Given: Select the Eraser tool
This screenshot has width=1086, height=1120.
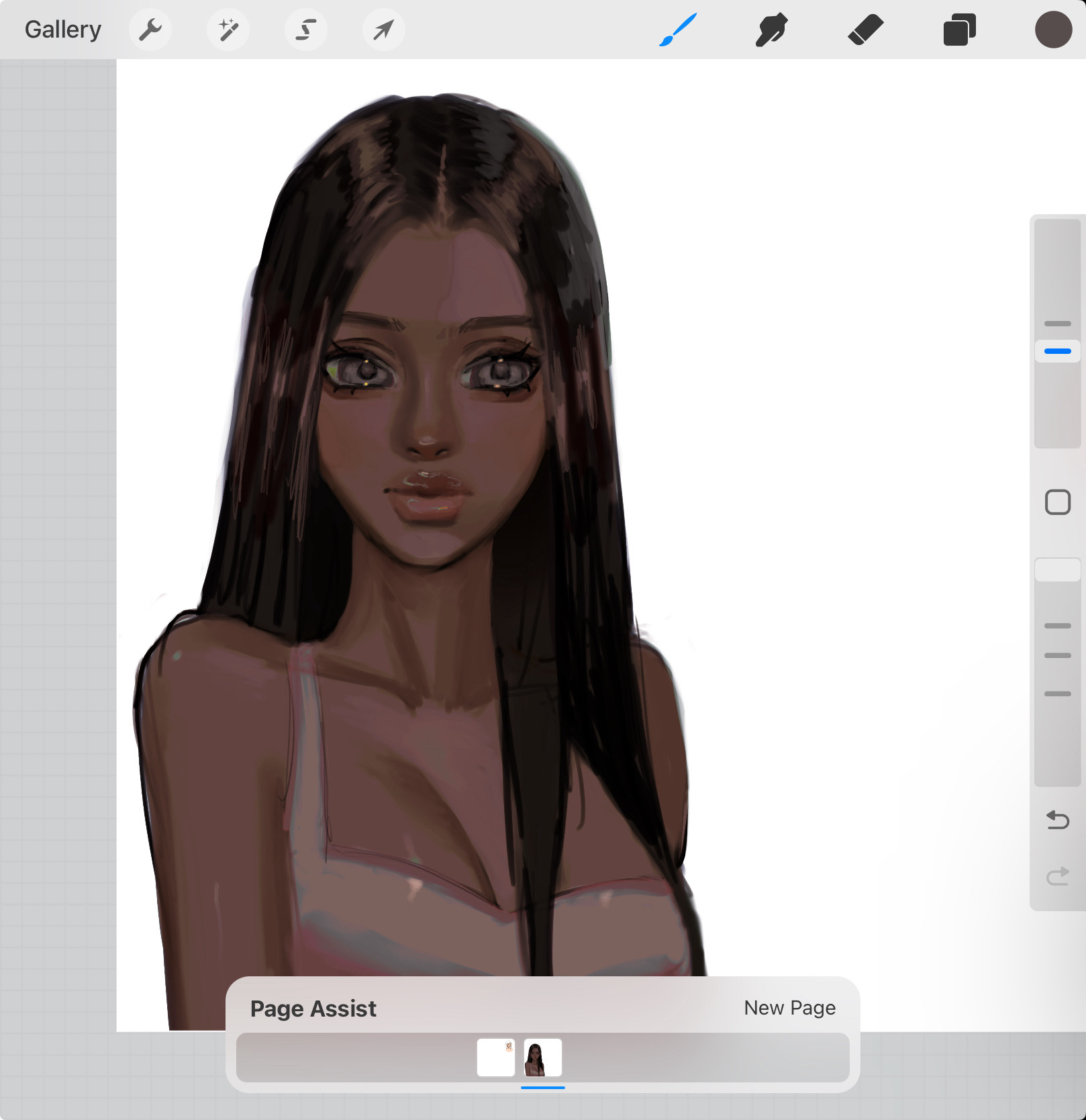Looking at the screenshot, I should point(866,30).
